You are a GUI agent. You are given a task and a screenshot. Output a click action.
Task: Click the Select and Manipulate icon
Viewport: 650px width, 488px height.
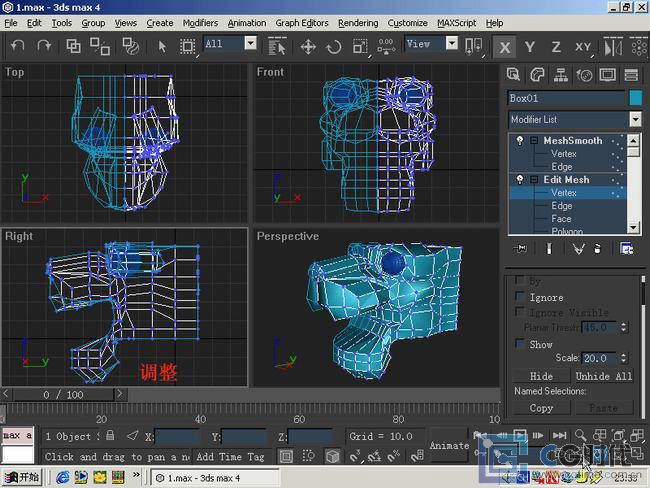(386, 46)
